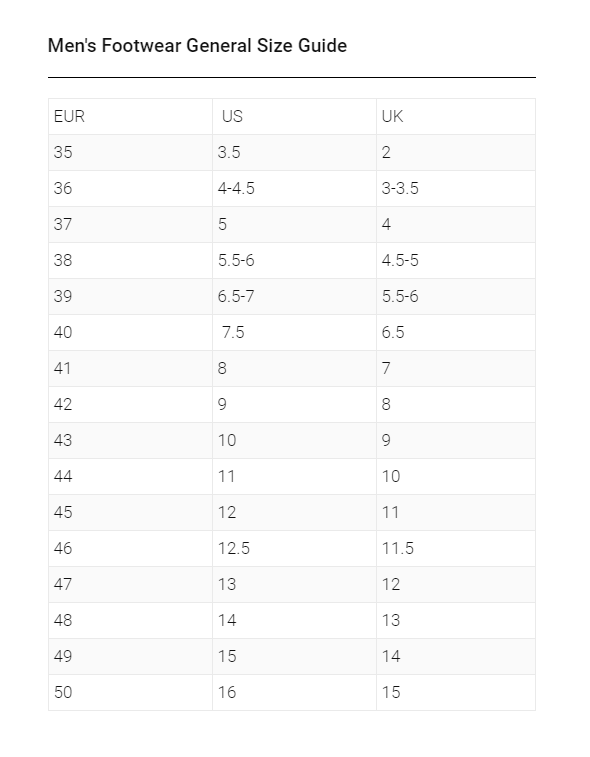Click the UK 11.5 cell

tap(456, 548)
